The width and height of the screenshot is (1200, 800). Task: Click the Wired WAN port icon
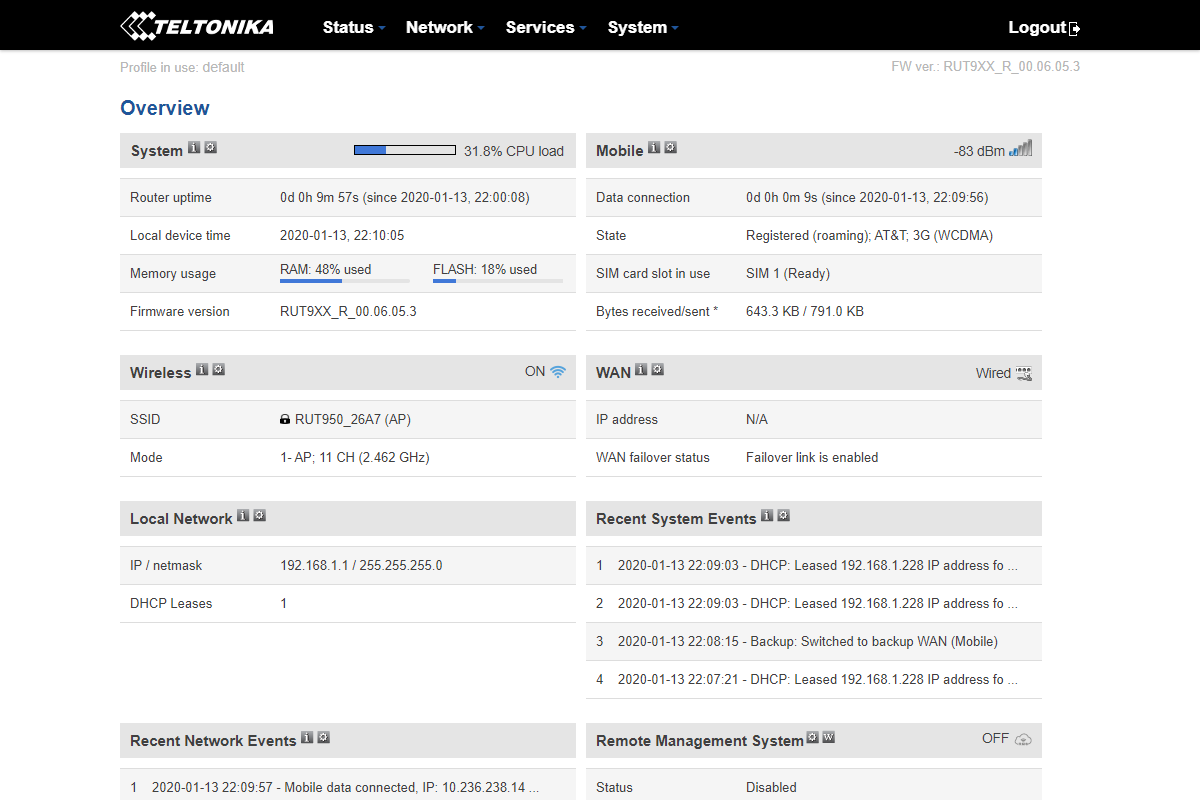pyautogui.click(x=1023, y=373)
